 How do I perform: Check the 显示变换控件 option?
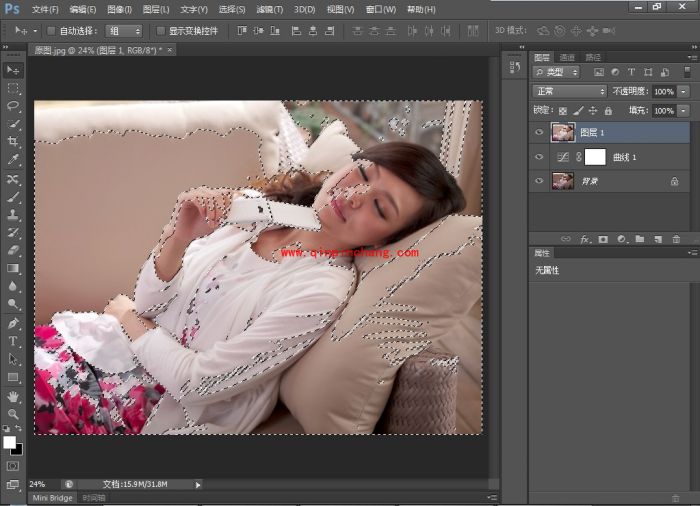tap(161, 31)
